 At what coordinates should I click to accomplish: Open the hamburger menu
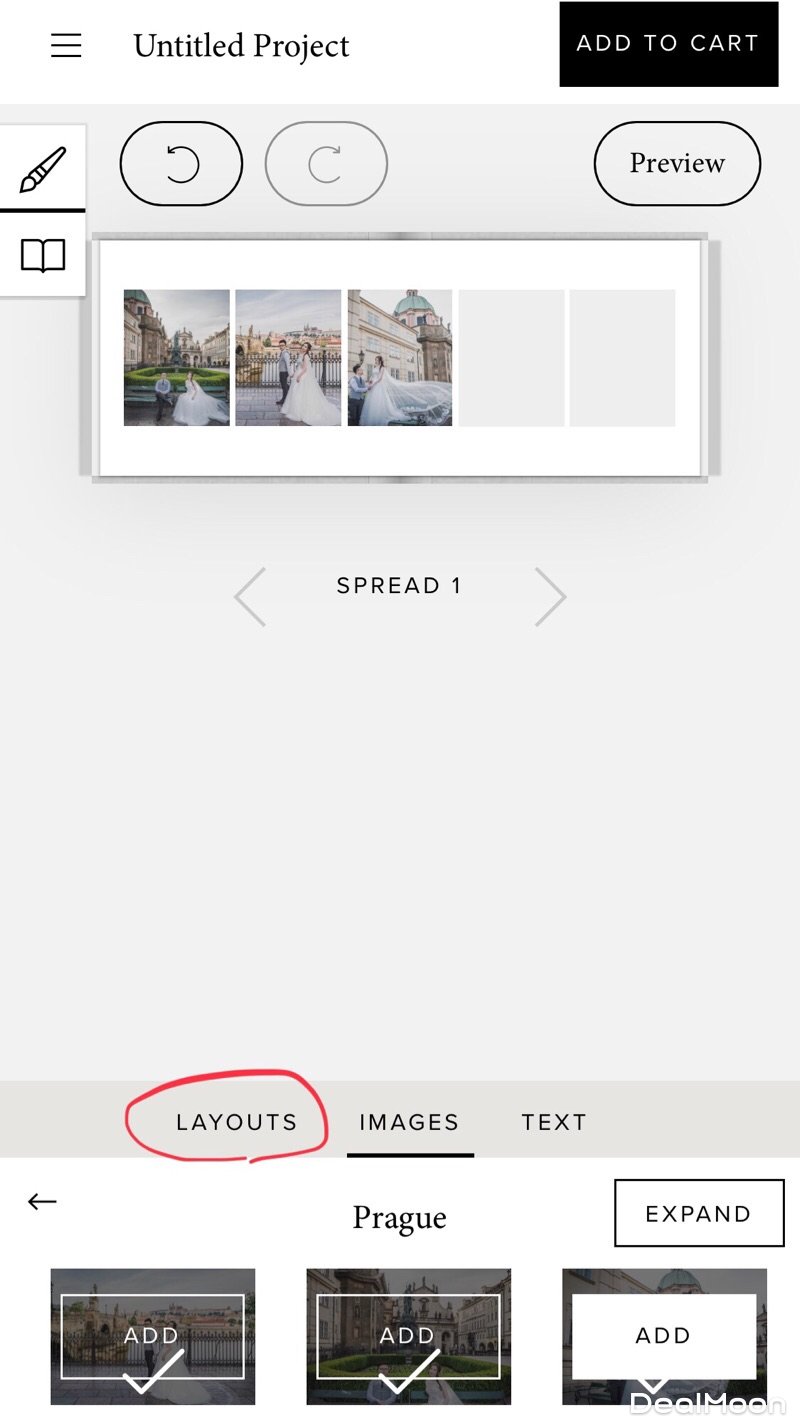66,46
